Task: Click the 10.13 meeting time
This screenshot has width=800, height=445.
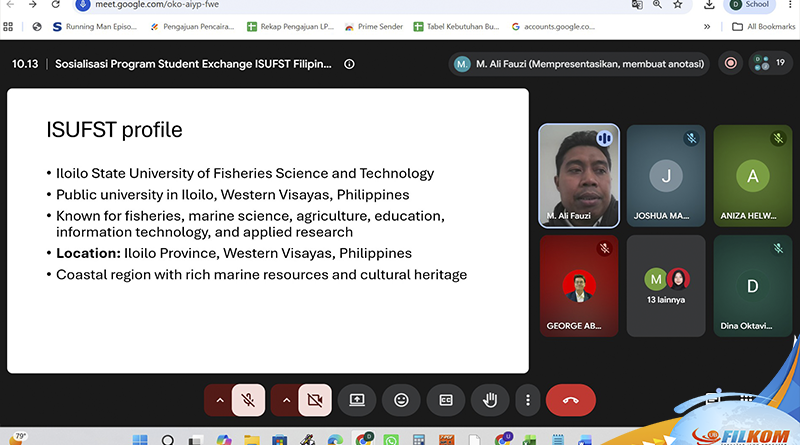Action: point(25,64)
